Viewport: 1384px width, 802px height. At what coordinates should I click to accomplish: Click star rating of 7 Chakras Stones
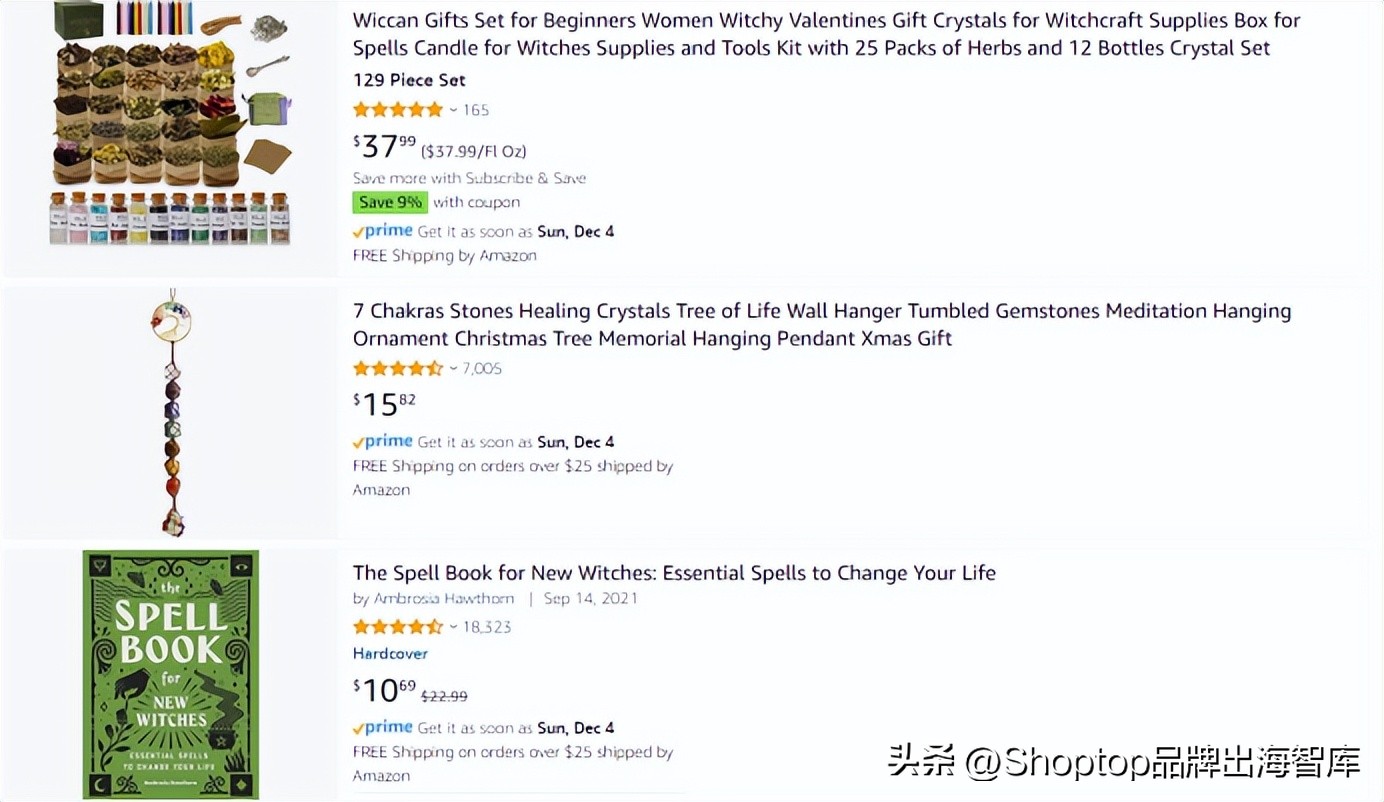[397, 368]
